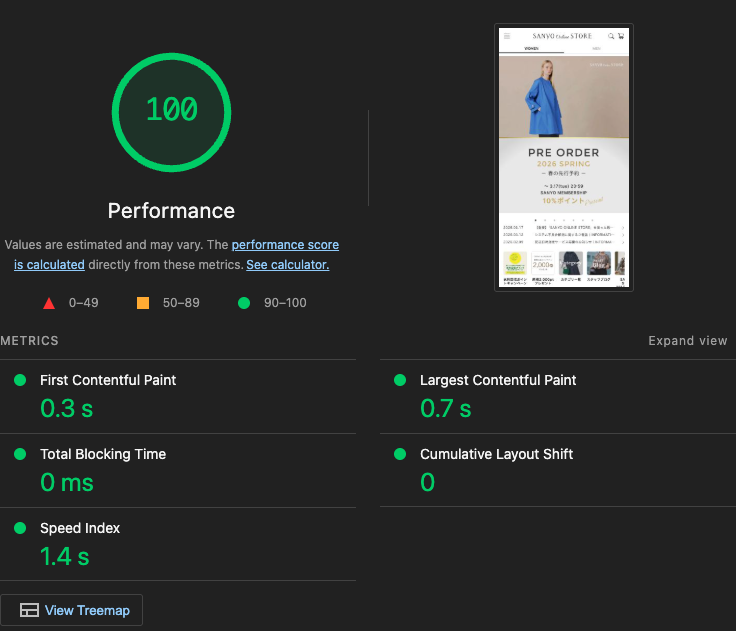Image resolution: width=736 pixels, height=631 pixels.
Task: Click the red triangle 0–49 legend icon
Action: pyautogui.click(x=48, y=303)
